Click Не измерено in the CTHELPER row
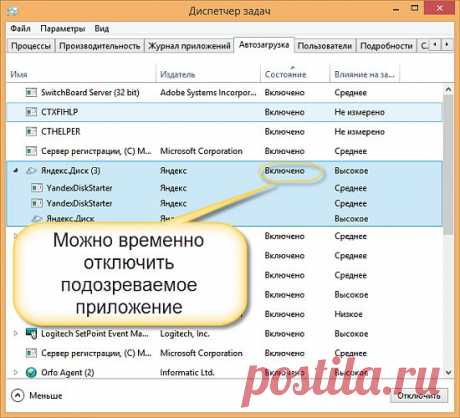 click(359, 132)
